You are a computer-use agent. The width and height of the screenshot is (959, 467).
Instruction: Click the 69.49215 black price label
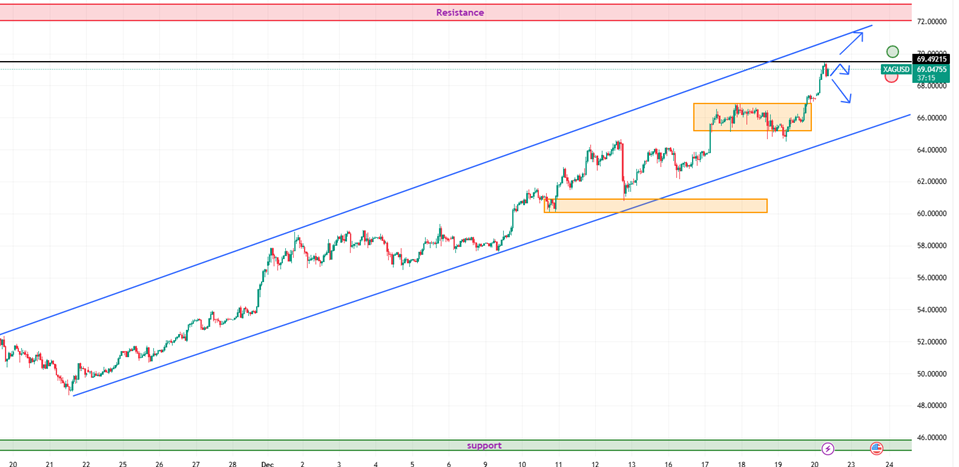coord(931,59)
